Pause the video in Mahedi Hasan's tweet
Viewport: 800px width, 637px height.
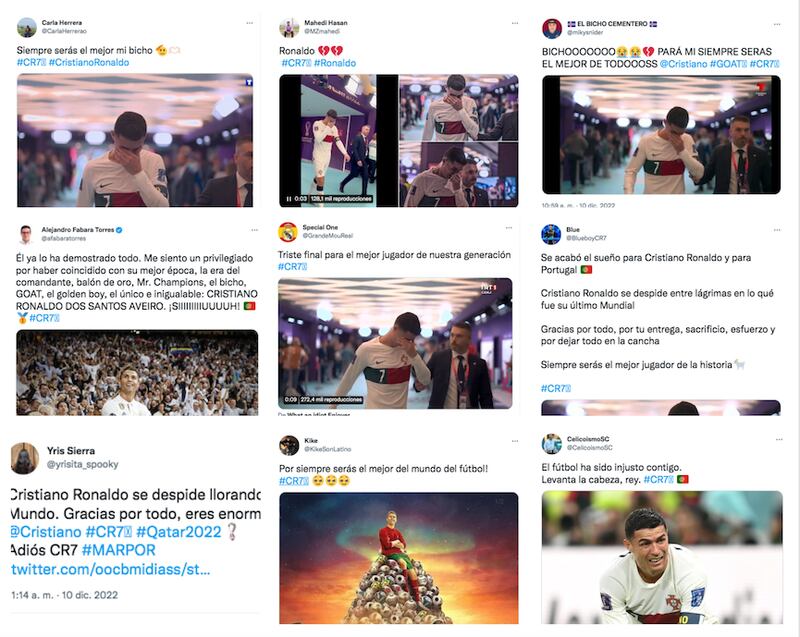pos(289,199)
